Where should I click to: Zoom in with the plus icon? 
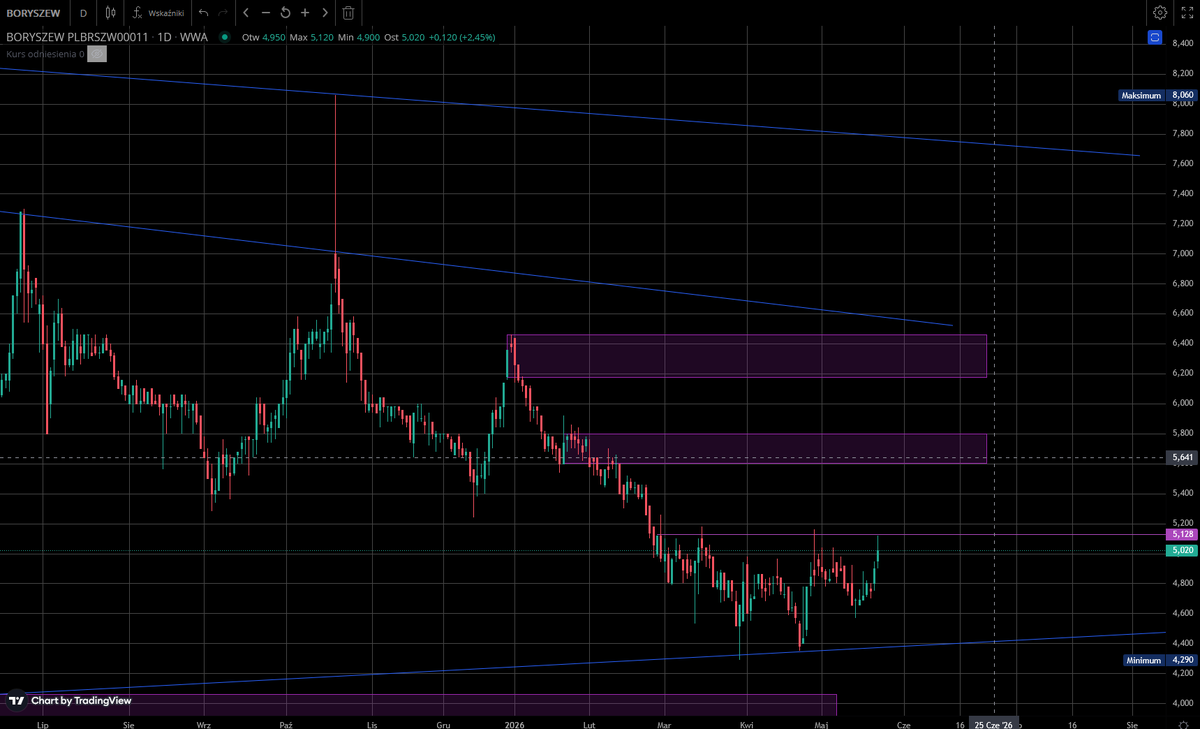point(305,13)
